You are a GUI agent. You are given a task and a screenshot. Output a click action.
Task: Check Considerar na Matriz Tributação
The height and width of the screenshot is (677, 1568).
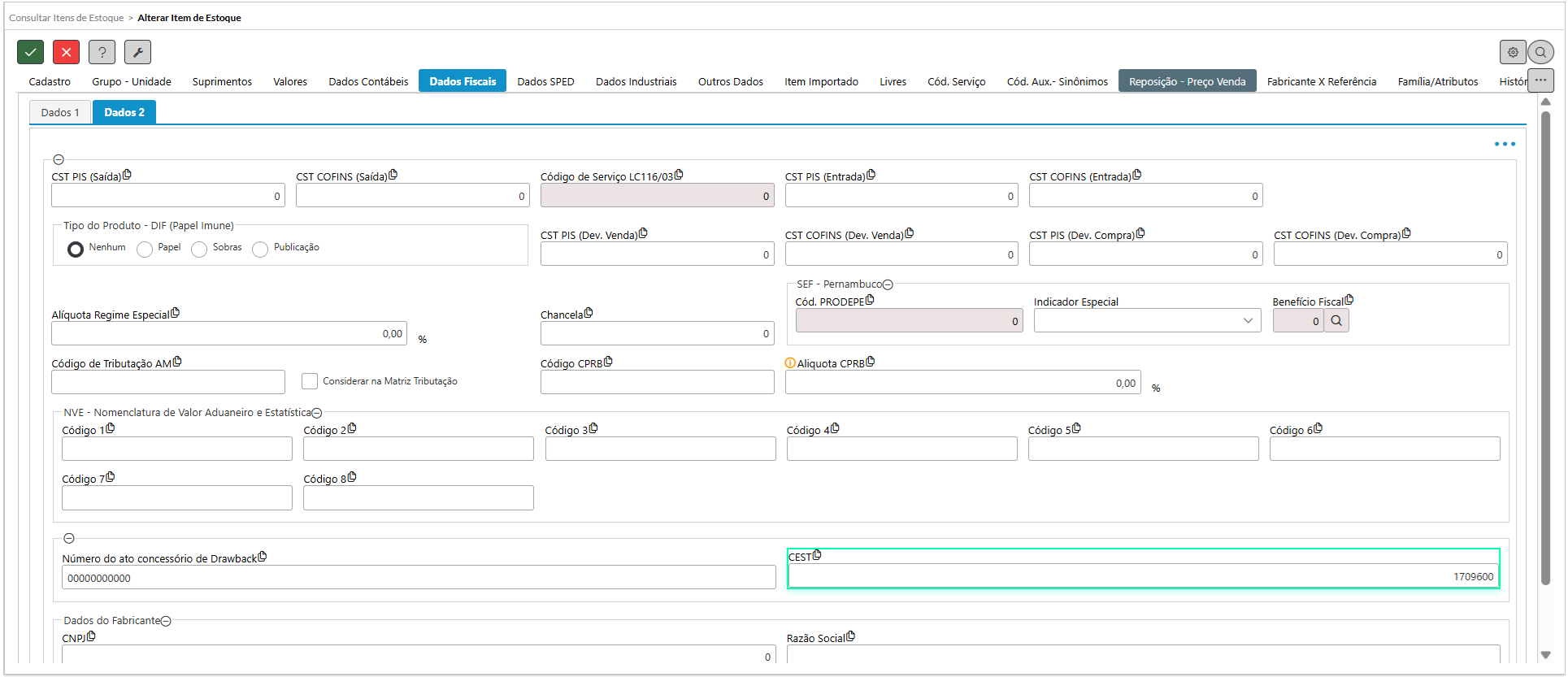click(x=310, y=381)
